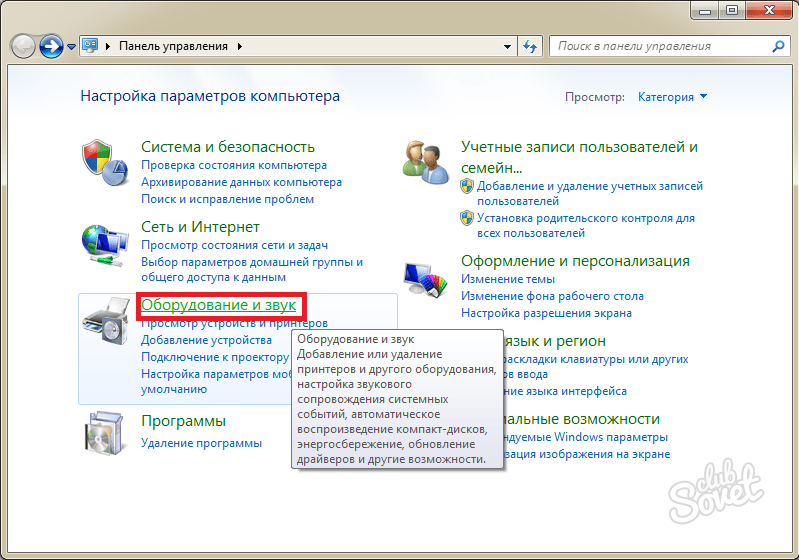This screenshot has height=560, width=799.
Task: Click 'Добавление устройства' link
Action: click(206, 340)
